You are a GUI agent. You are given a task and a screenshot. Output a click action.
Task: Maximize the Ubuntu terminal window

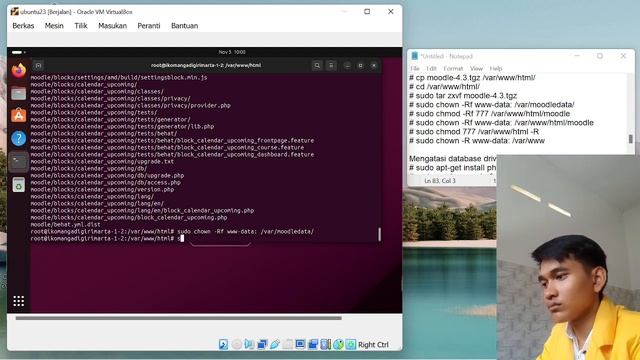tap(360, 65)
